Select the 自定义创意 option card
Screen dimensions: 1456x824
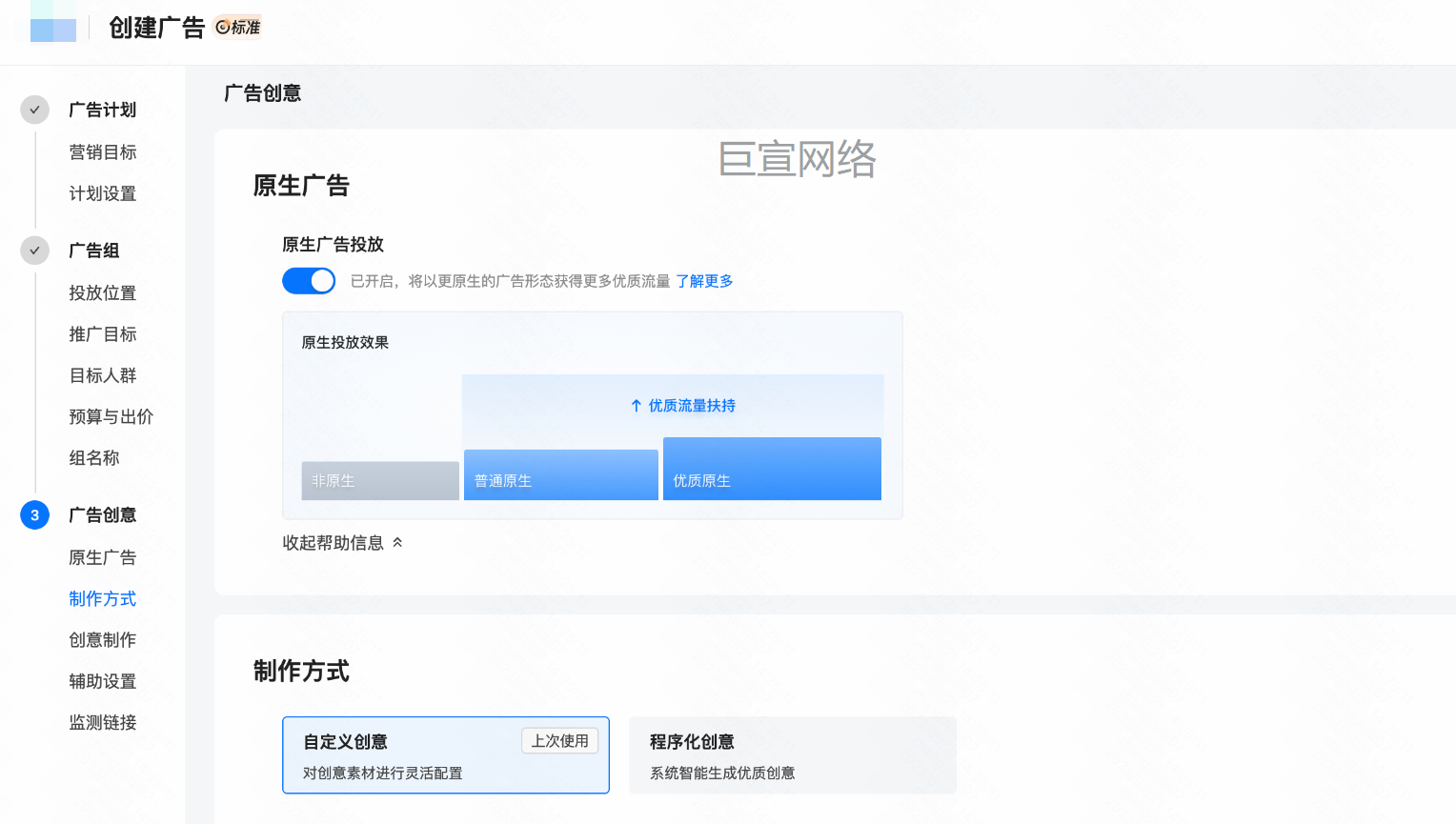coord(445,755)
